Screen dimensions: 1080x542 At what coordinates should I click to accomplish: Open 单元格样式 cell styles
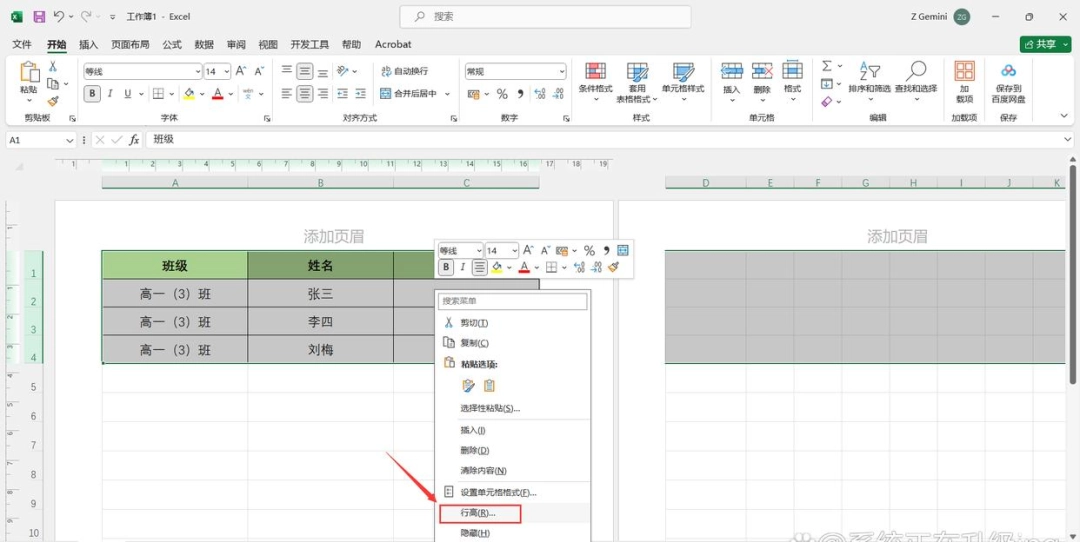(683, 81)
